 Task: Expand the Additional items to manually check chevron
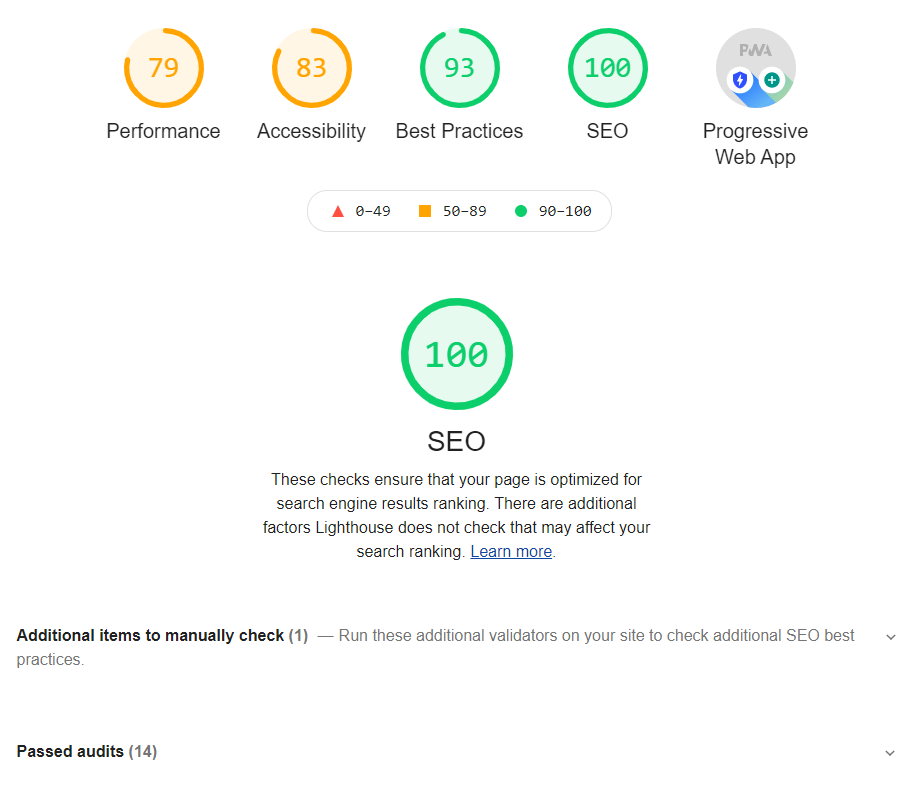coord(891,637)
